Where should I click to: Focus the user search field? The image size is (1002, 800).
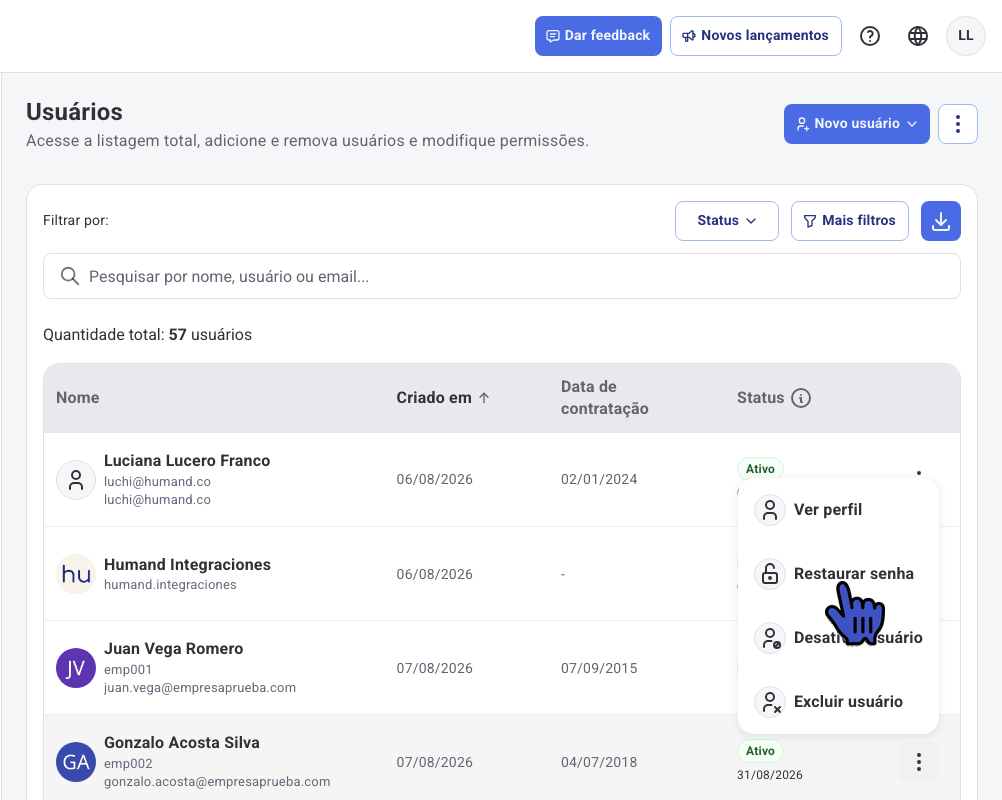click(x=502, y=276)
